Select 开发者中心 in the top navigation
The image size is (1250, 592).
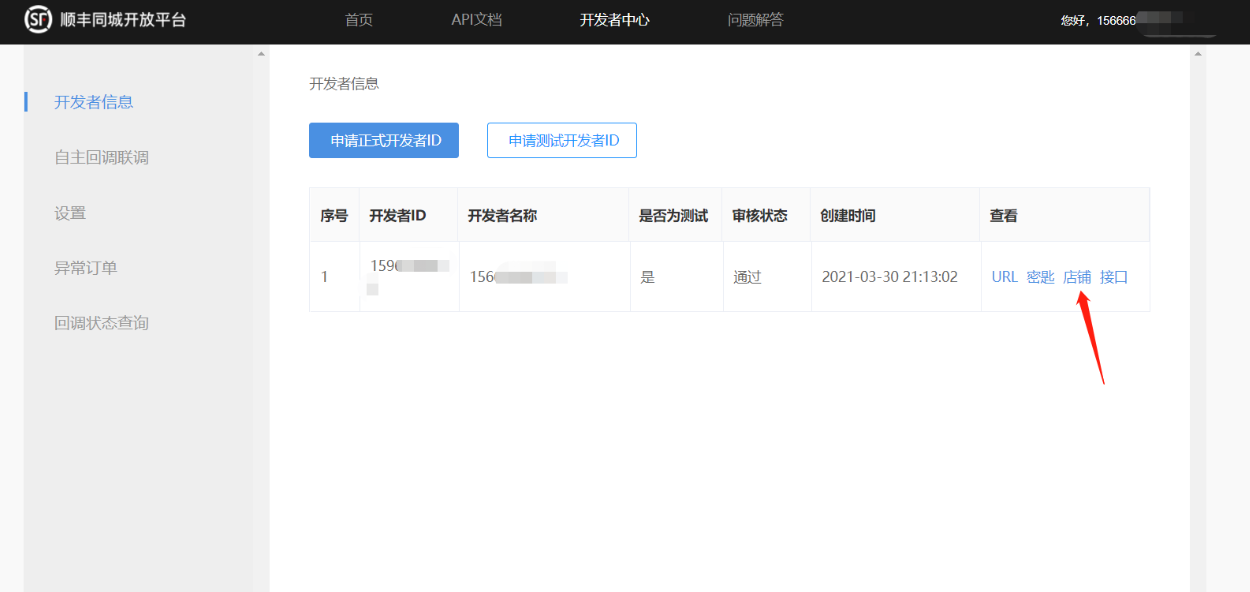614,20
